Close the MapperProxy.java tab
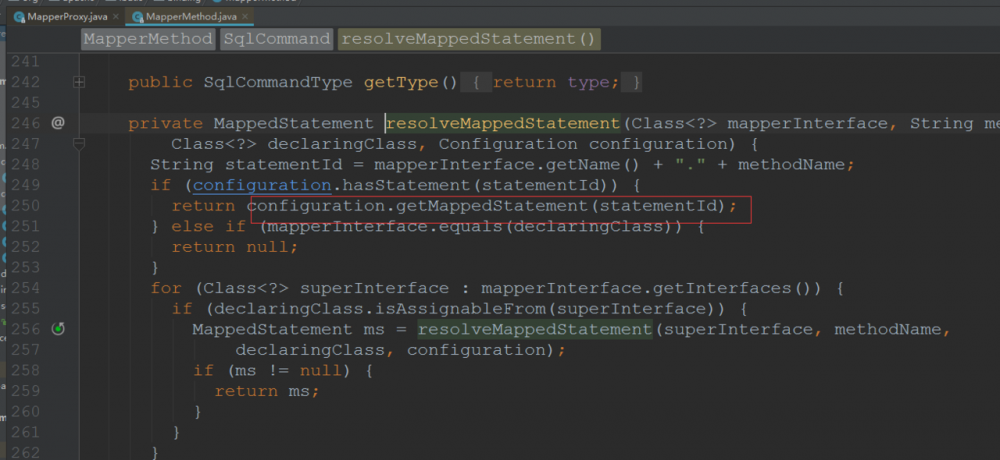Viewport: 1000px width, 460px height. (115, 17)
